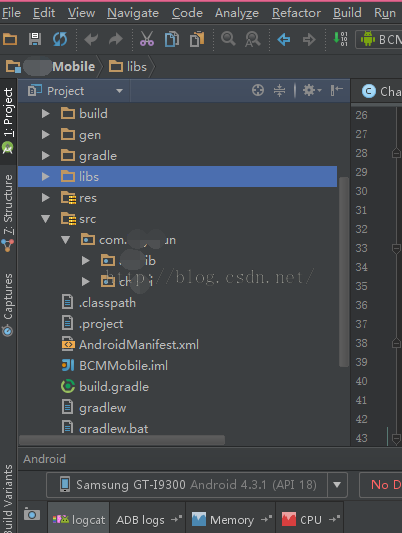Screen dimensions: 402x533
Task: Click the Copy icon in toolbar
Action: [172, 39]
